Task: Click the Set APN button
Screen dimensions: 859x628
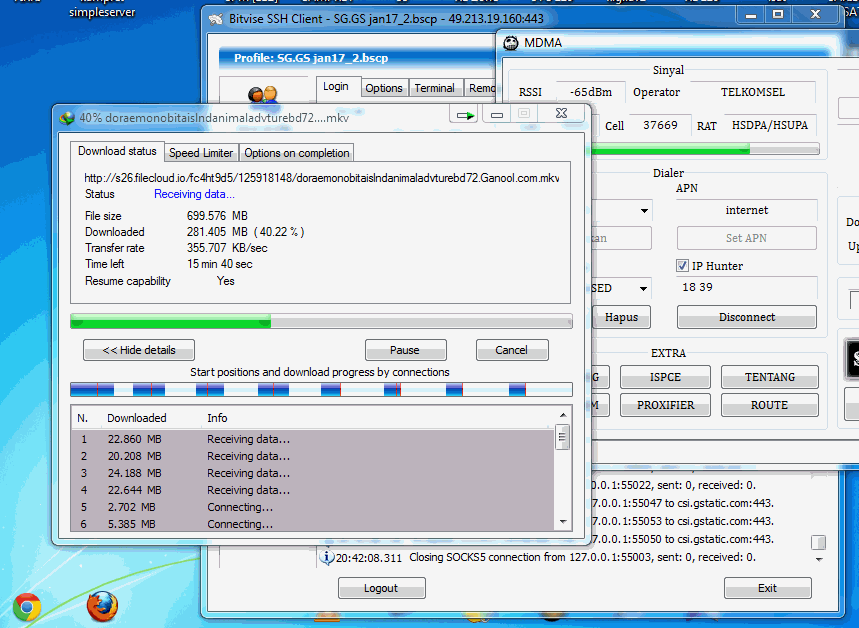Action: pyautogui.click(x=747, y=238)
